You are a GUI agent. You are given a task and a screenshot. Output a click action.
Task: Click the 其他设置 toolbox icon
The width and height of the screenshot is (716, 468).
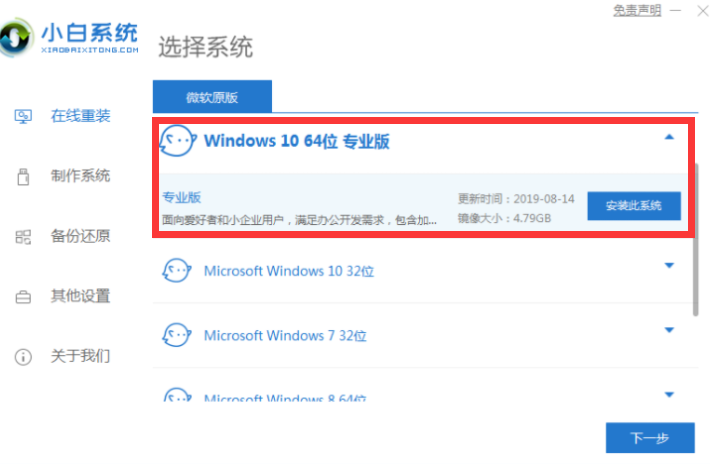[23, 297]
